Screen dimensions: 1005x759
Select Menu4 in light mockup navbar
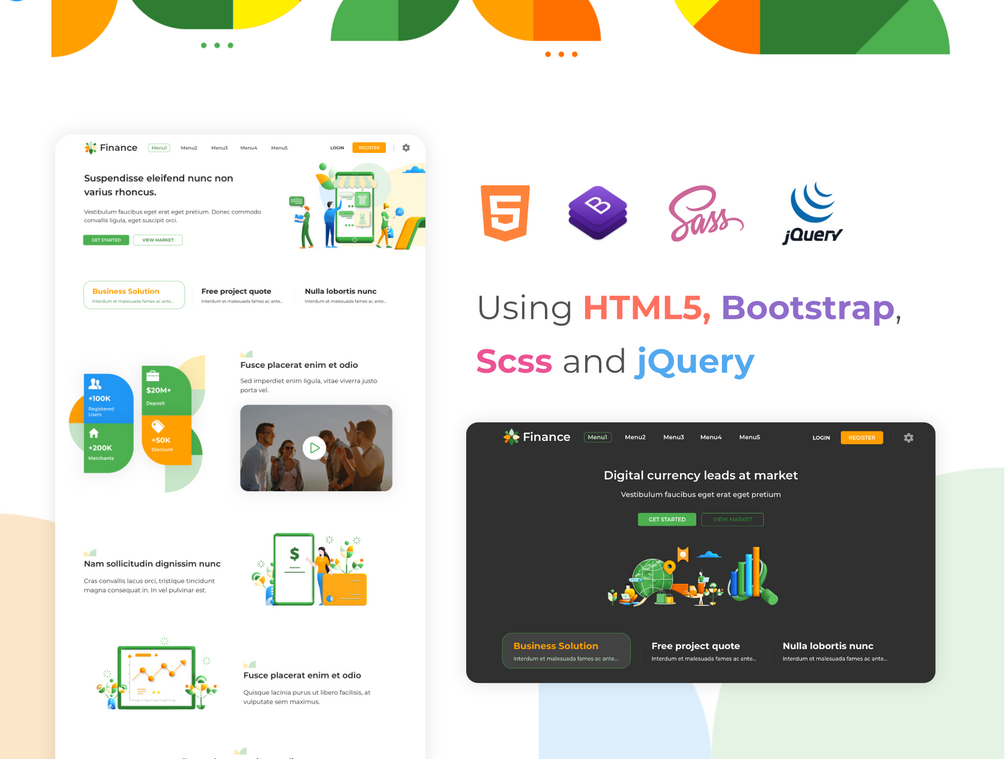249,148
